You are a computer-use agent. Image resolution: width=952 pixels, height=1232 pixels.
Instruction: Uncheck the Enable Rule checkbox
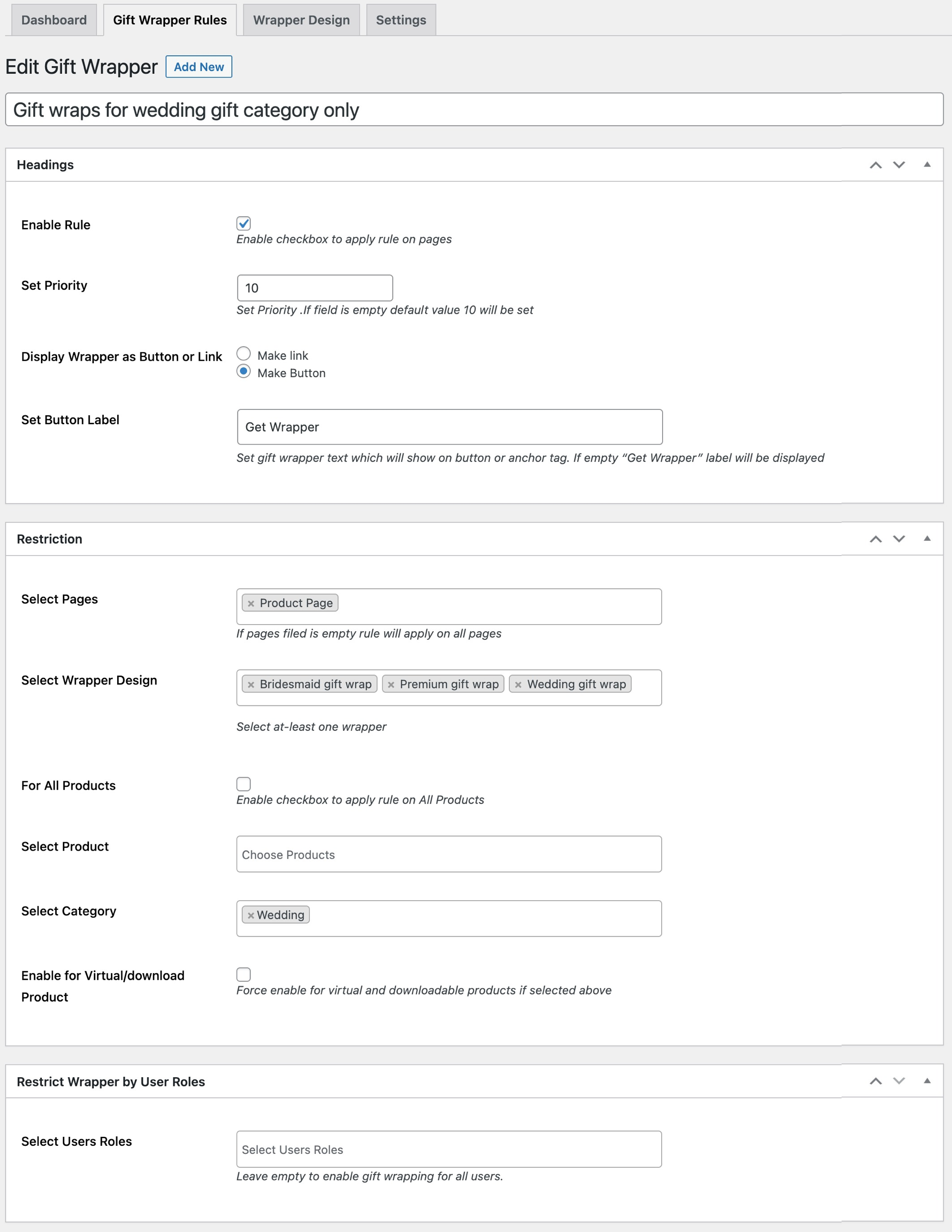243,224
